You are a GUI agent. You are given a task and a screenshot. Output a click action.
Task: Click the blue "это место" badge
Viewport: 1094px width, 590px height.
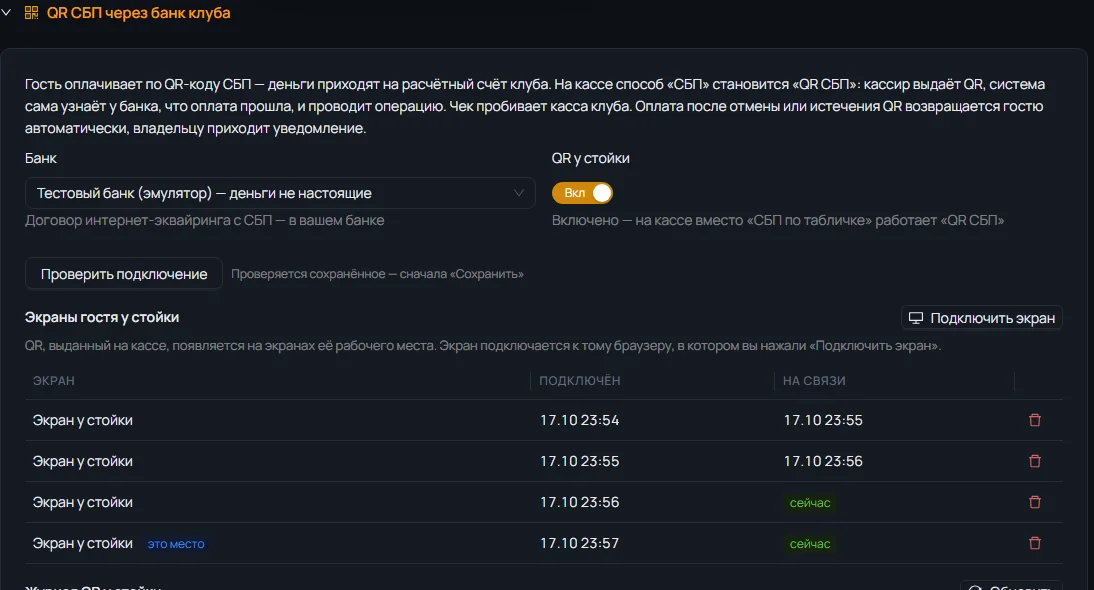pyautogui.click(x=176, y=544)
